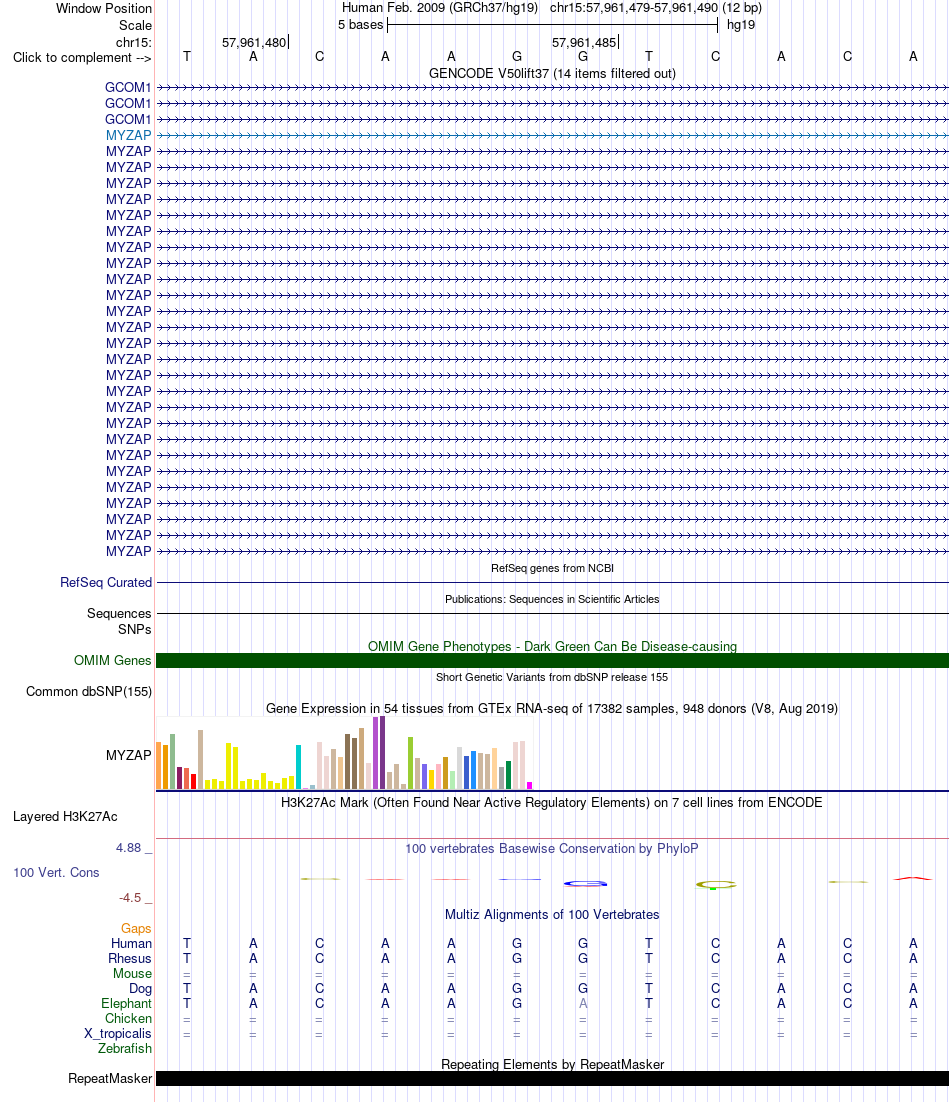Viewport: 950px width, 1102px height.
Task: Click the MYZAP label beside GTEx bar chart
Action: point(129,756)
